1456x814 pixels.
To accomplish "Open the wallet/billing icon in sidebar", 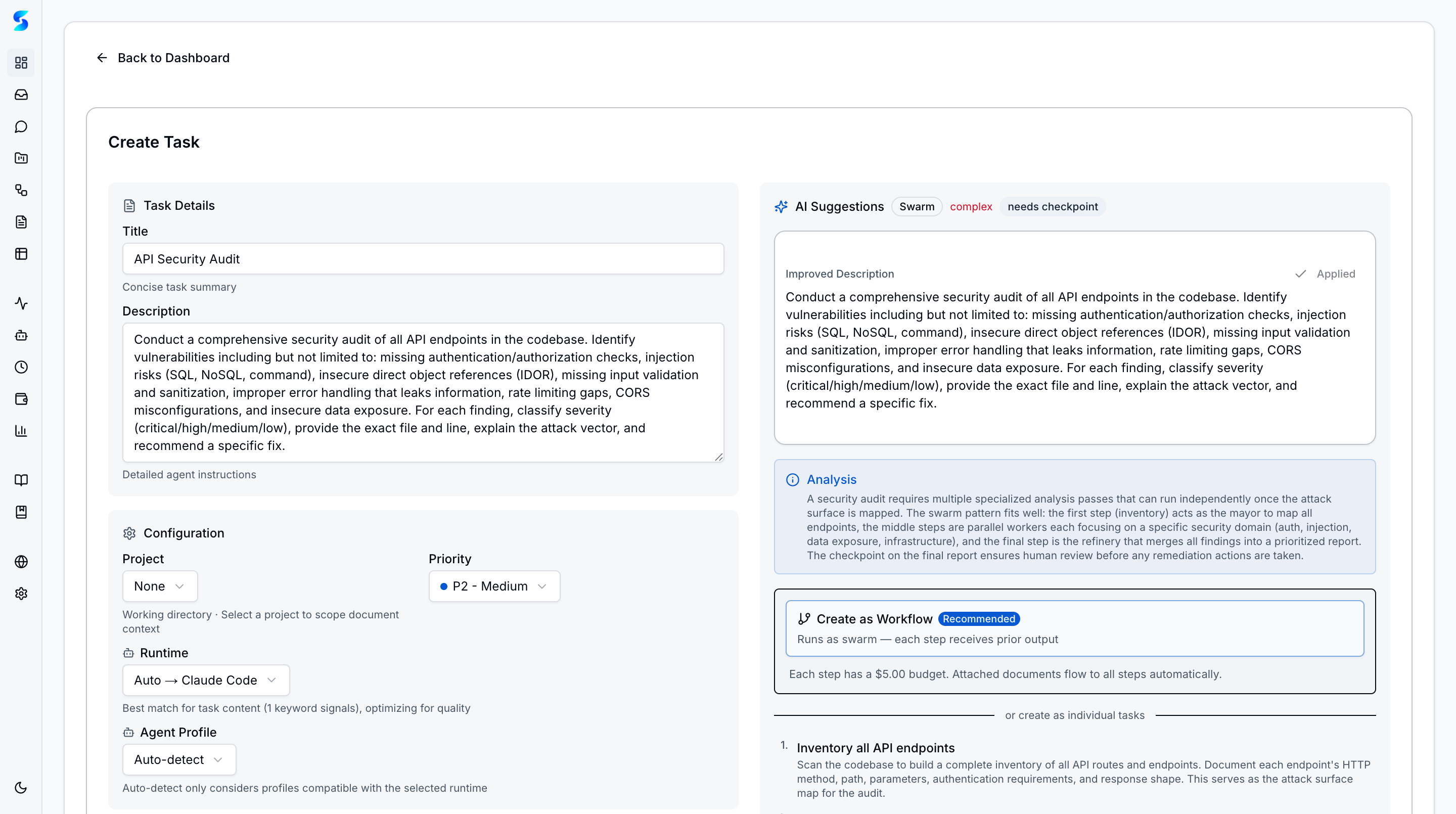I will pos(21,398).
